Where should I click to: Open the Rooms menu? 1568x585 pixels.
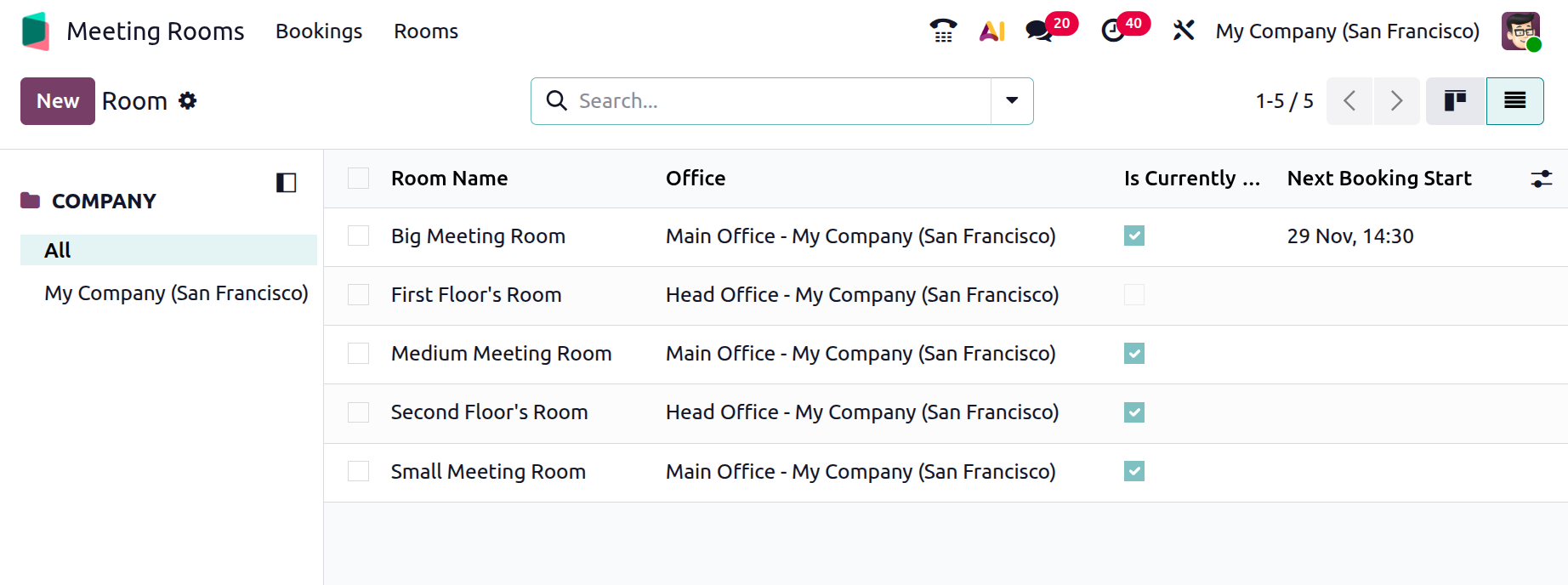click(x=426, y=31)
